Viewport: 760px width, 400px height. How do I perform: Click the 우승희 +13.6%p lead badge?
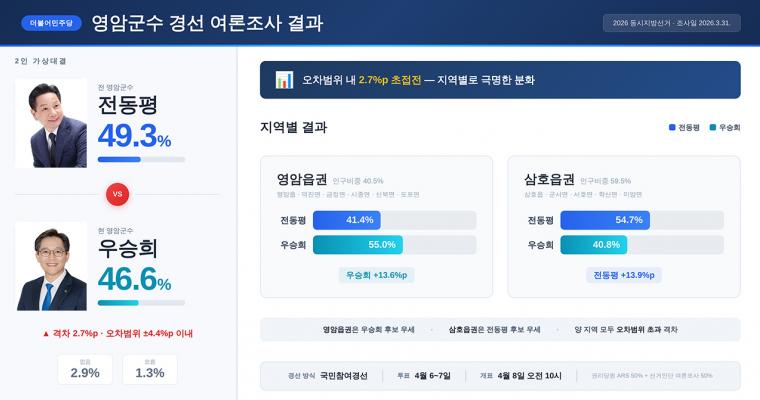click(376, 274)
